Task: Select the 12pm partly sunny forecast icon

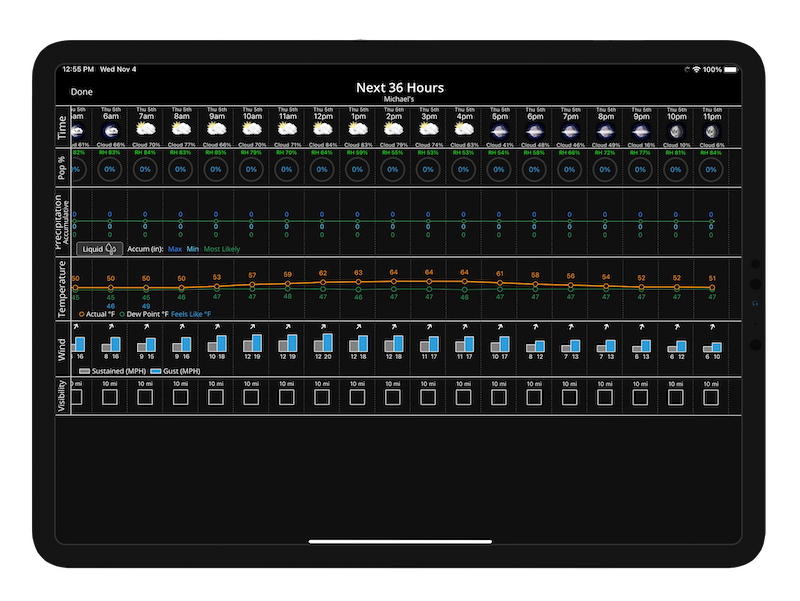Action: pyautogui.click(x=323, y=130)
